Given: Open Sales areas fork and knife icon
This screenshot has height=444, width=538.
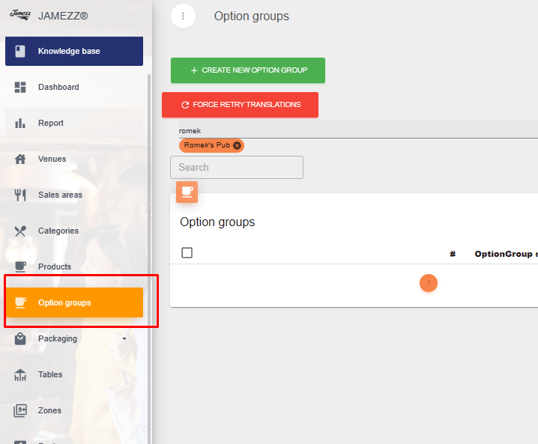Looking at the screenshot, I should point(20,195).
